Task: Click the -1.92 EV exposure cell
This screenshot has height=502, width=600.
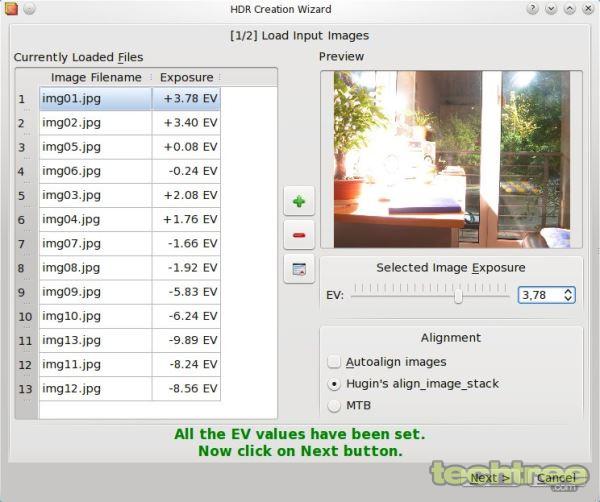Action: (x=186, y=268)
